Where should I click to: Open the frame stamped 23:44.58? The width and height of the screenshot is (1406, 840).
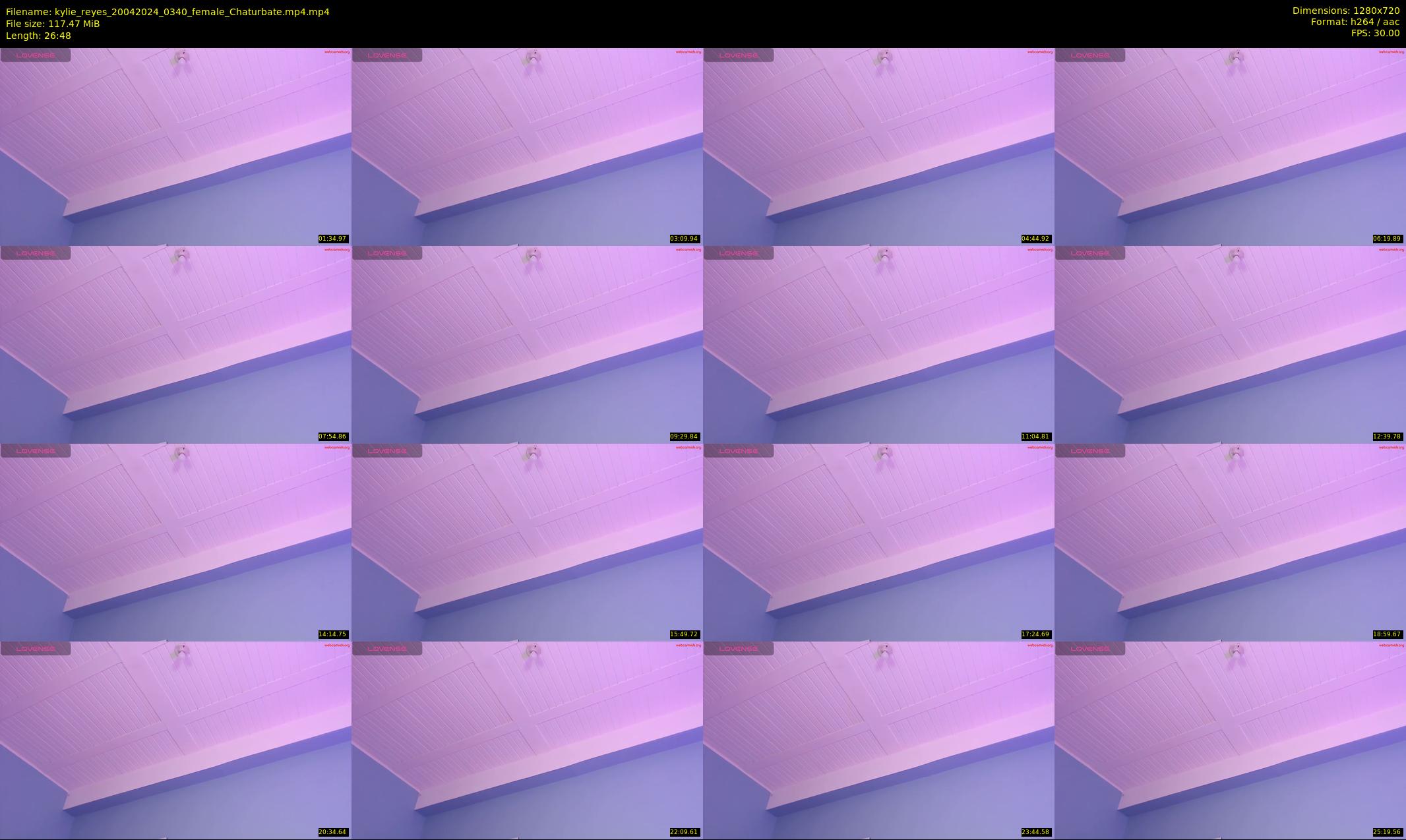tap(878, 740)
